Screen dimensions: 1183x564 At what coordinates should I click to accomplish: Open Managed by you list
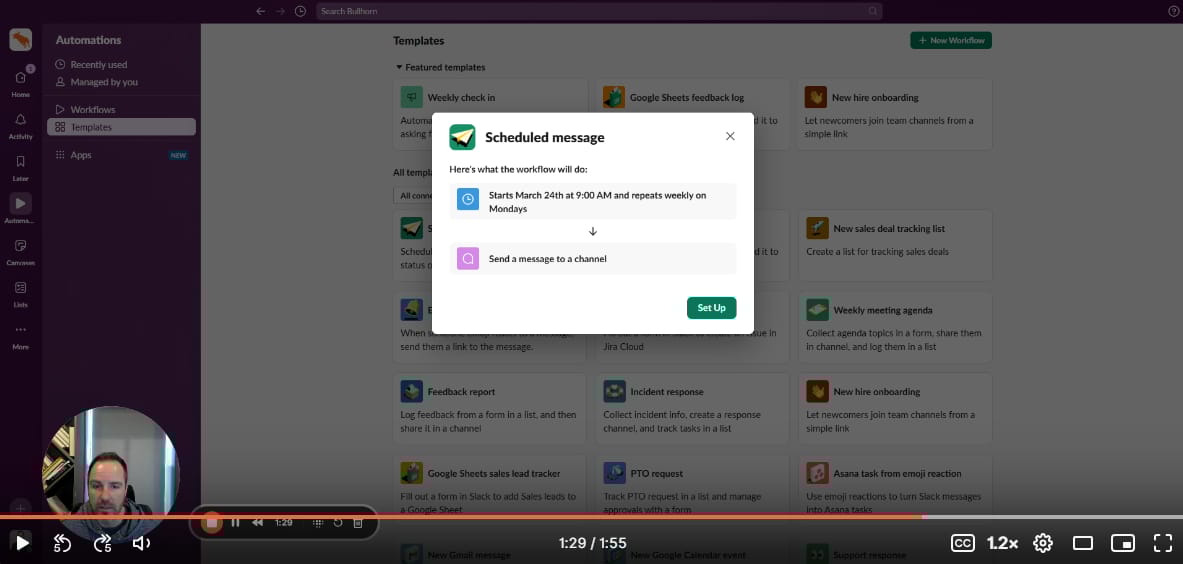(97, 82)
